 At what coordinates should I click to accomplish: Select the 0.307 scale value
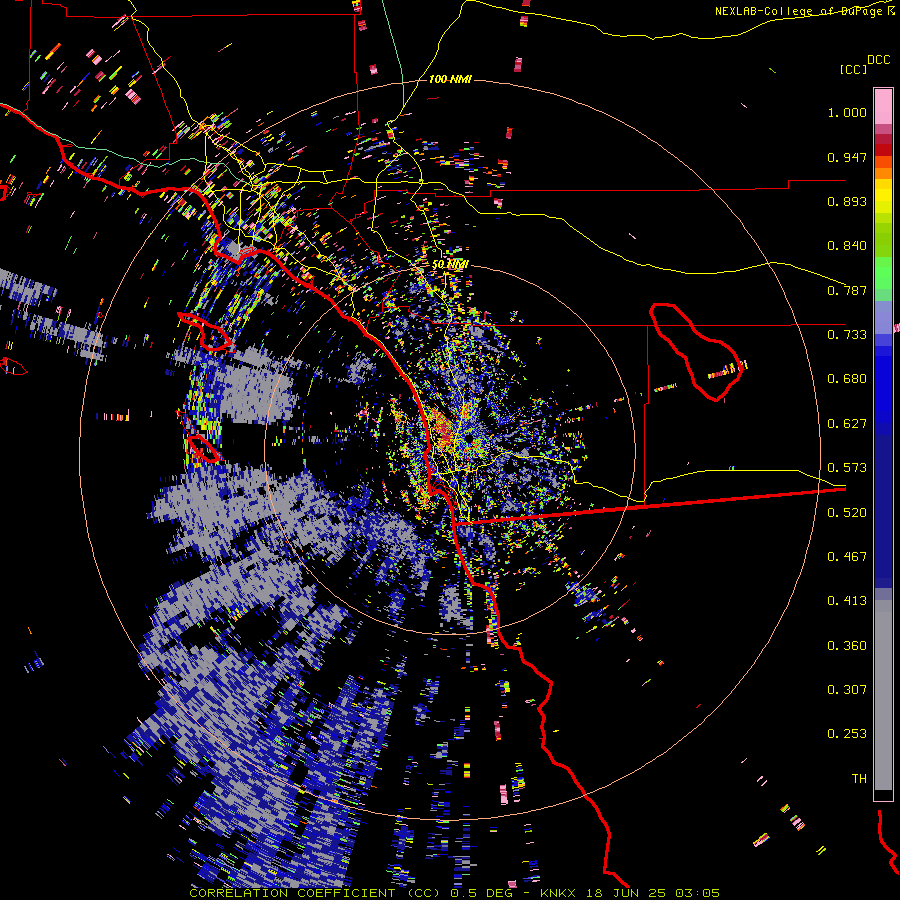(x=847, y=690)
